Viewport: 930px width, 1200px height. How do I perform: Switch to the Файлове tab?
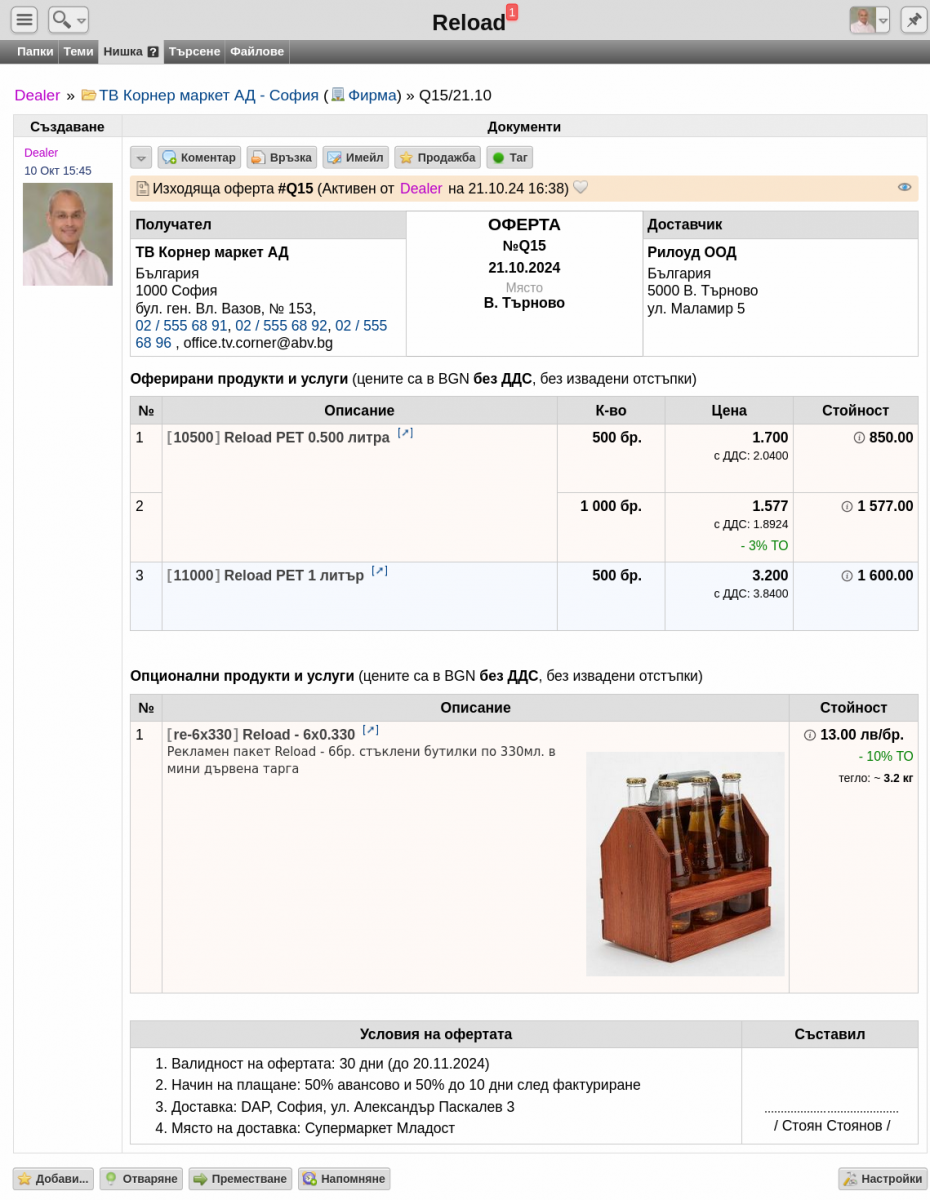click(257, 52)
